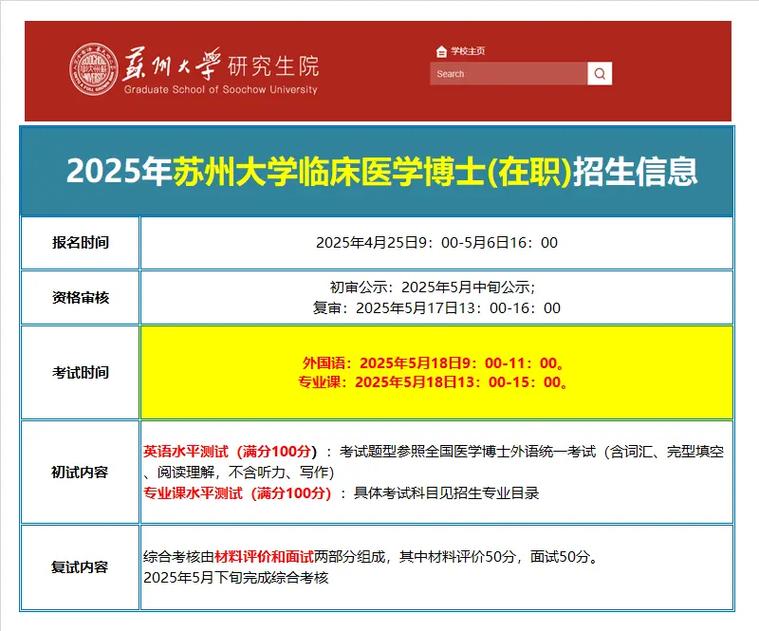
Task: Click the 苏州大学 研究生院 title text
Action: [221, 65]
